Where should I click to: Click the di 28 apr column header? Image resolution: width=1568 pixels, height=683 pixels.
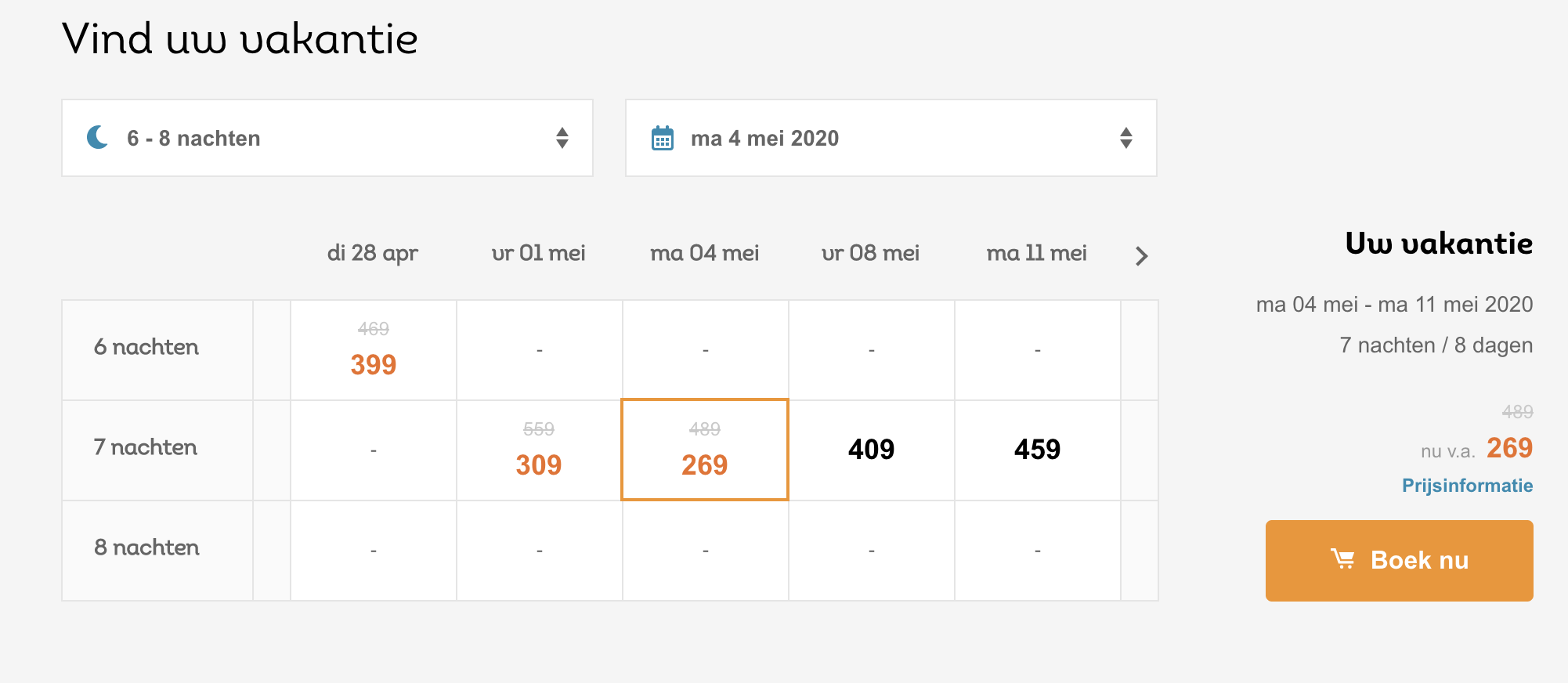[373, 254]
